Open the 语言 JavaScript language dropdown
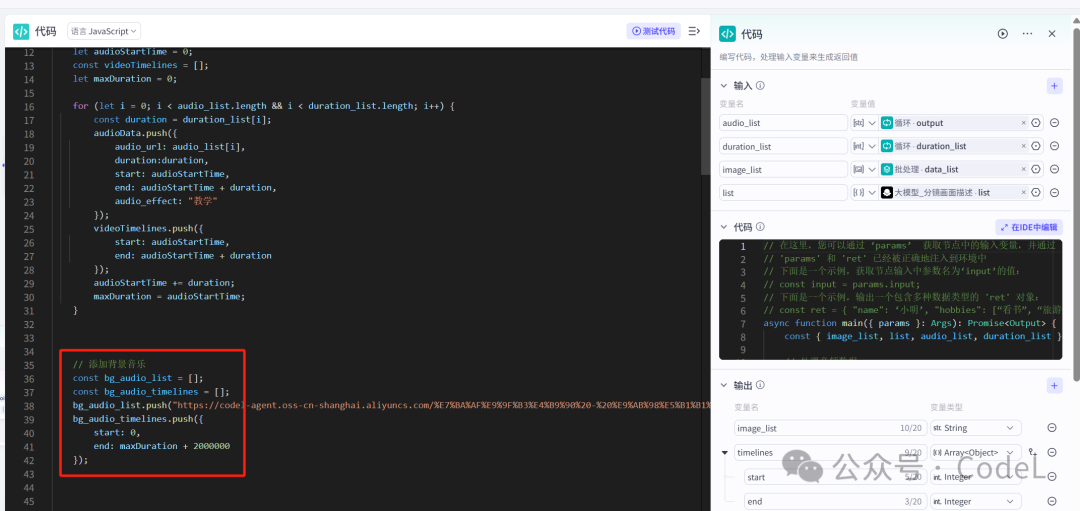1080x511 pixels. coord(104,31)
